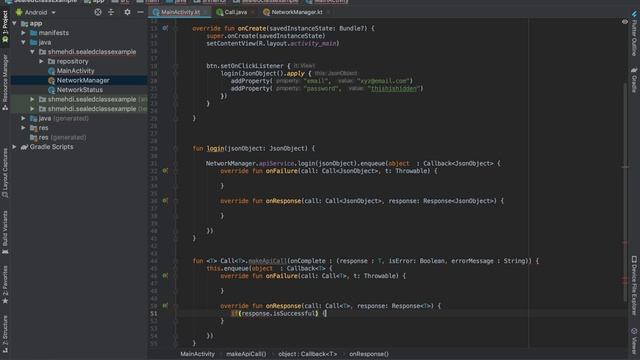Expand the repository package
Screen dimensions: 640x360
[42, 62]
